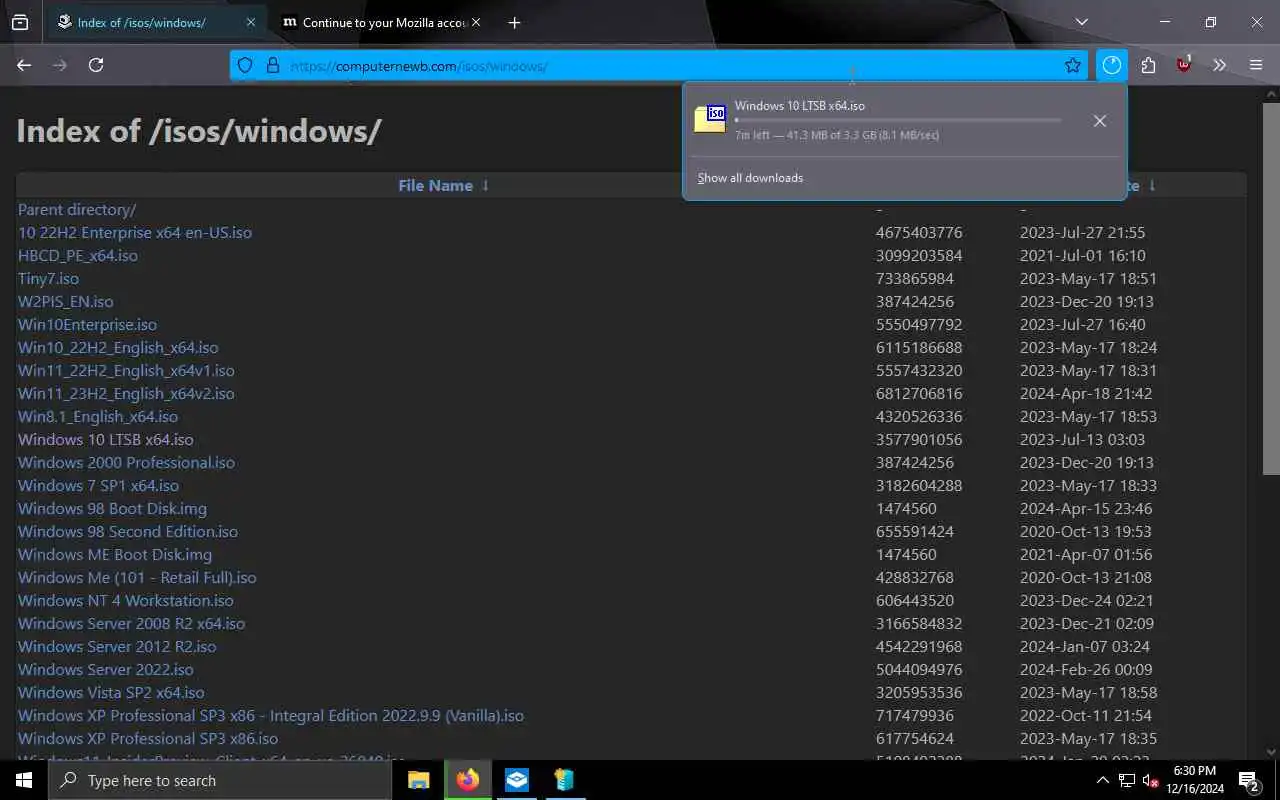This screenshot has height=800, width=1280.
Task: Download Windows Me (101 - Retail Full).iso
Action: click(137, 578)
